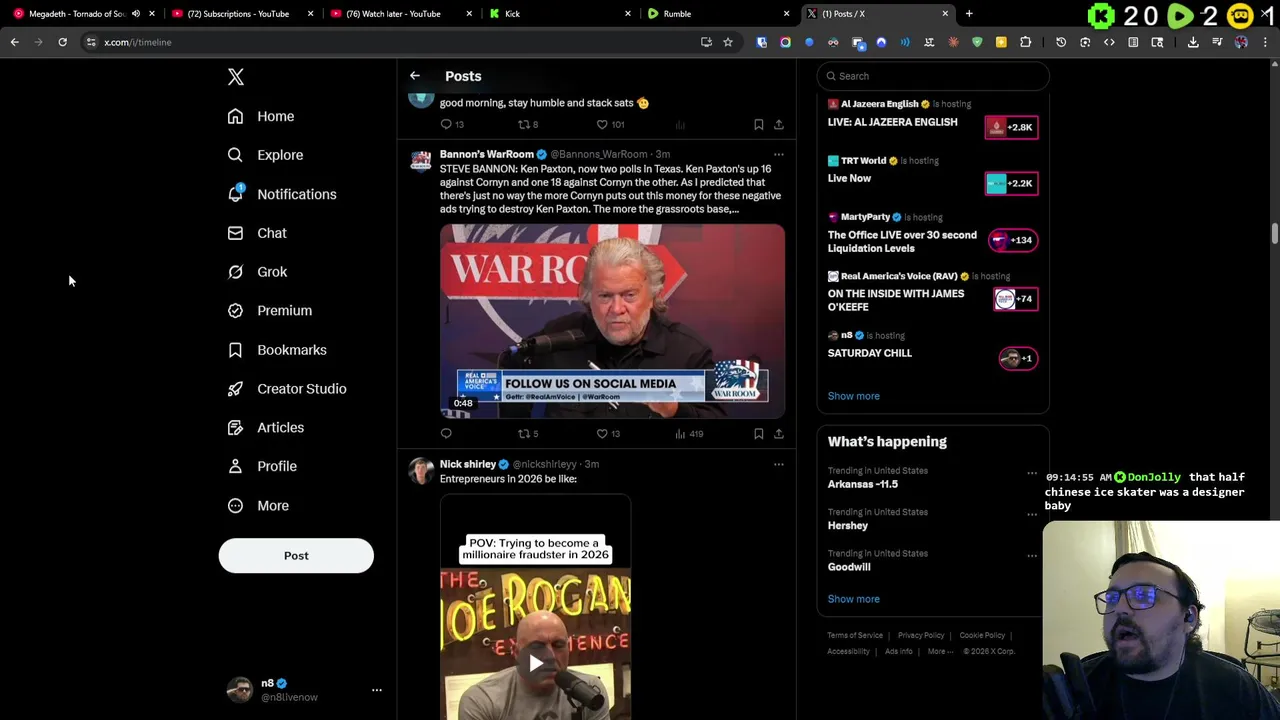The image size is (1280, 720).
Task: Open Grok from the sidebar
Action: [257, 272]
